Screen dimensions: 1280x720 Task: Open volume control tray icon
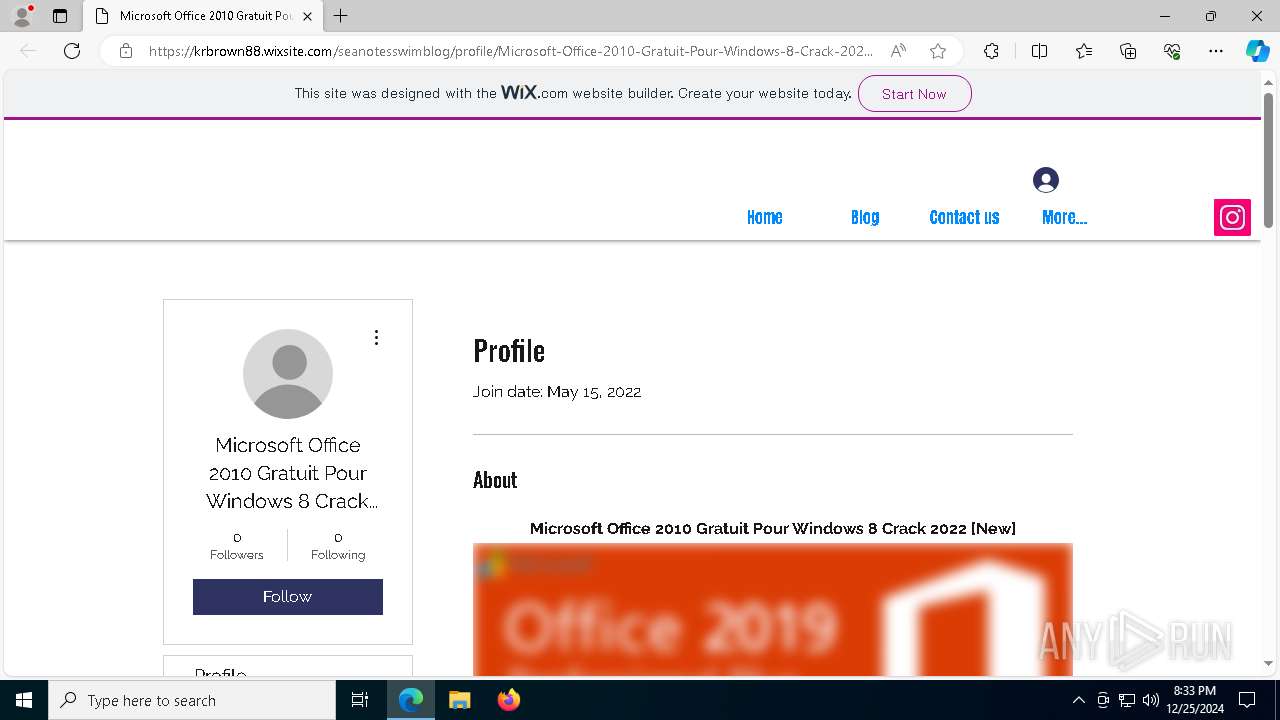[x=1151, y=700]
